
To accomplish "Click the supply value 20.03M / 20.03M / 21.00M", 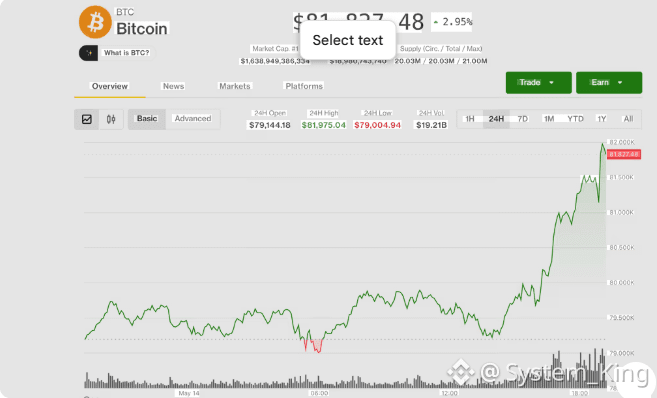I will tap(441, 61).
